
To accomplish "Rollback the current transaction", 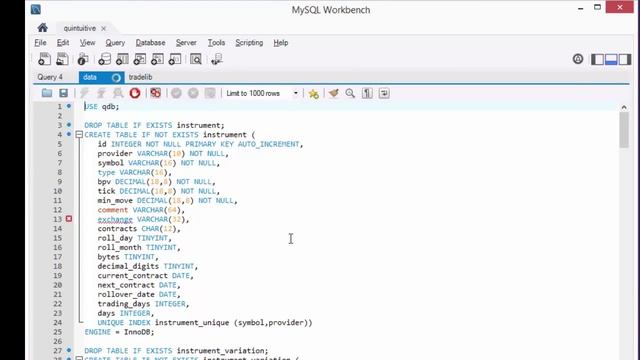I will click(x=193, y=93).
